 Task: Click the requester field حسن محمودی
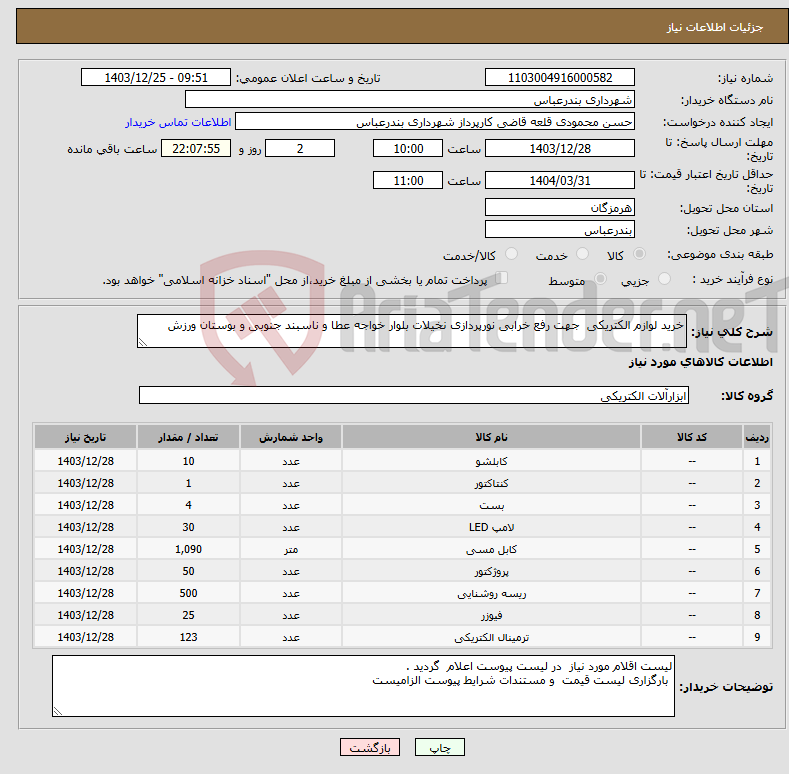(x=435, y=122)
